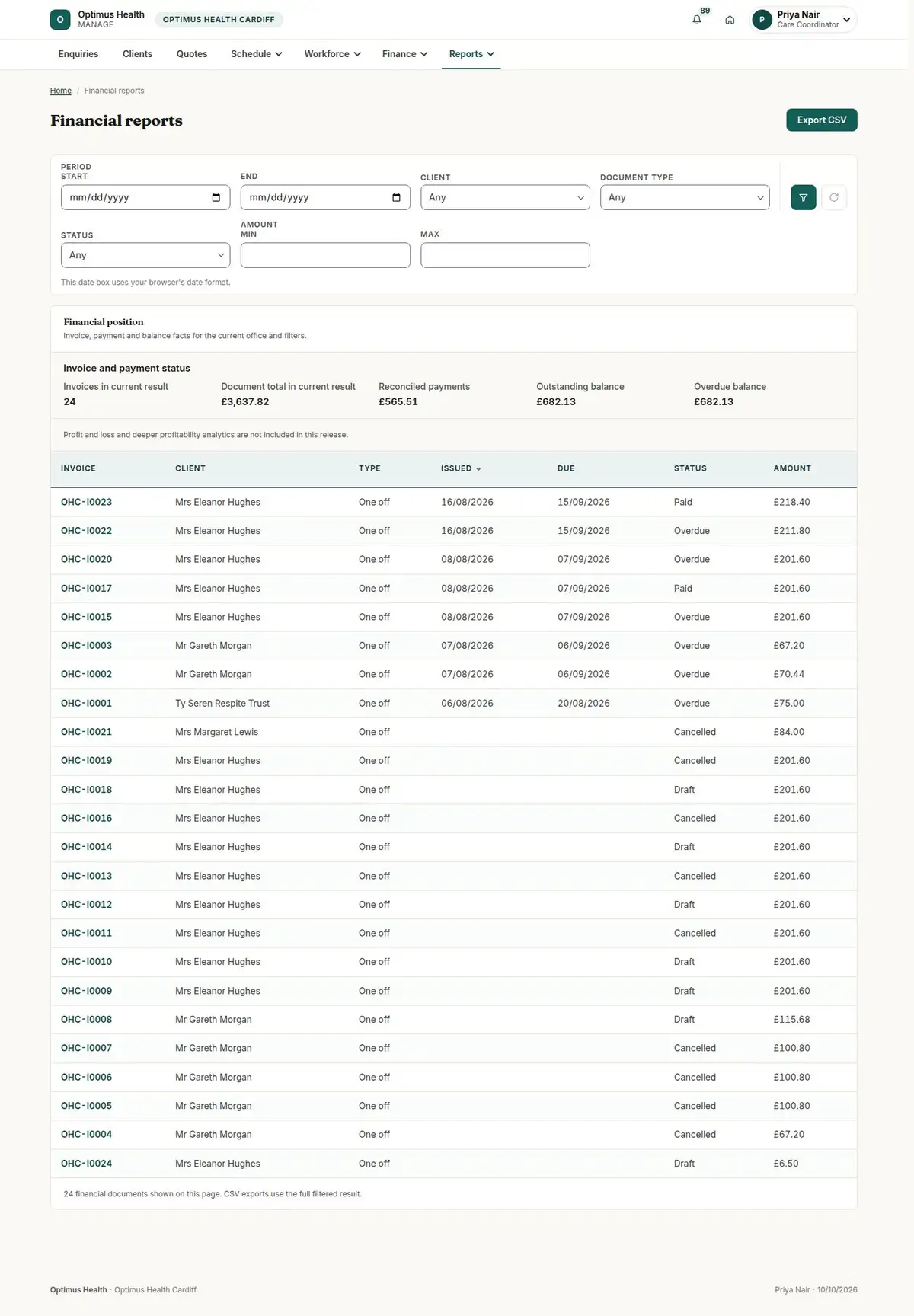Go to the Clients tab
Viewport: 914px width, 1316px height.
(137, 54)
